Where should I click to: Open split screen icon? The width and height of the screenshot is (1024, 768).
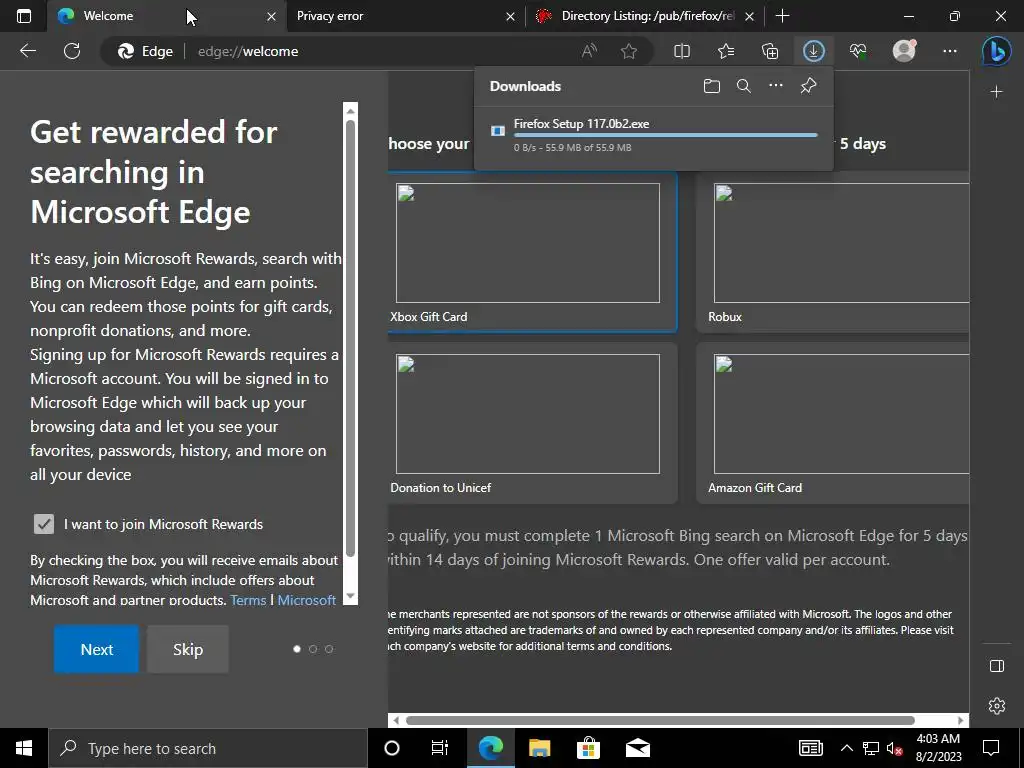pos(682,51)
